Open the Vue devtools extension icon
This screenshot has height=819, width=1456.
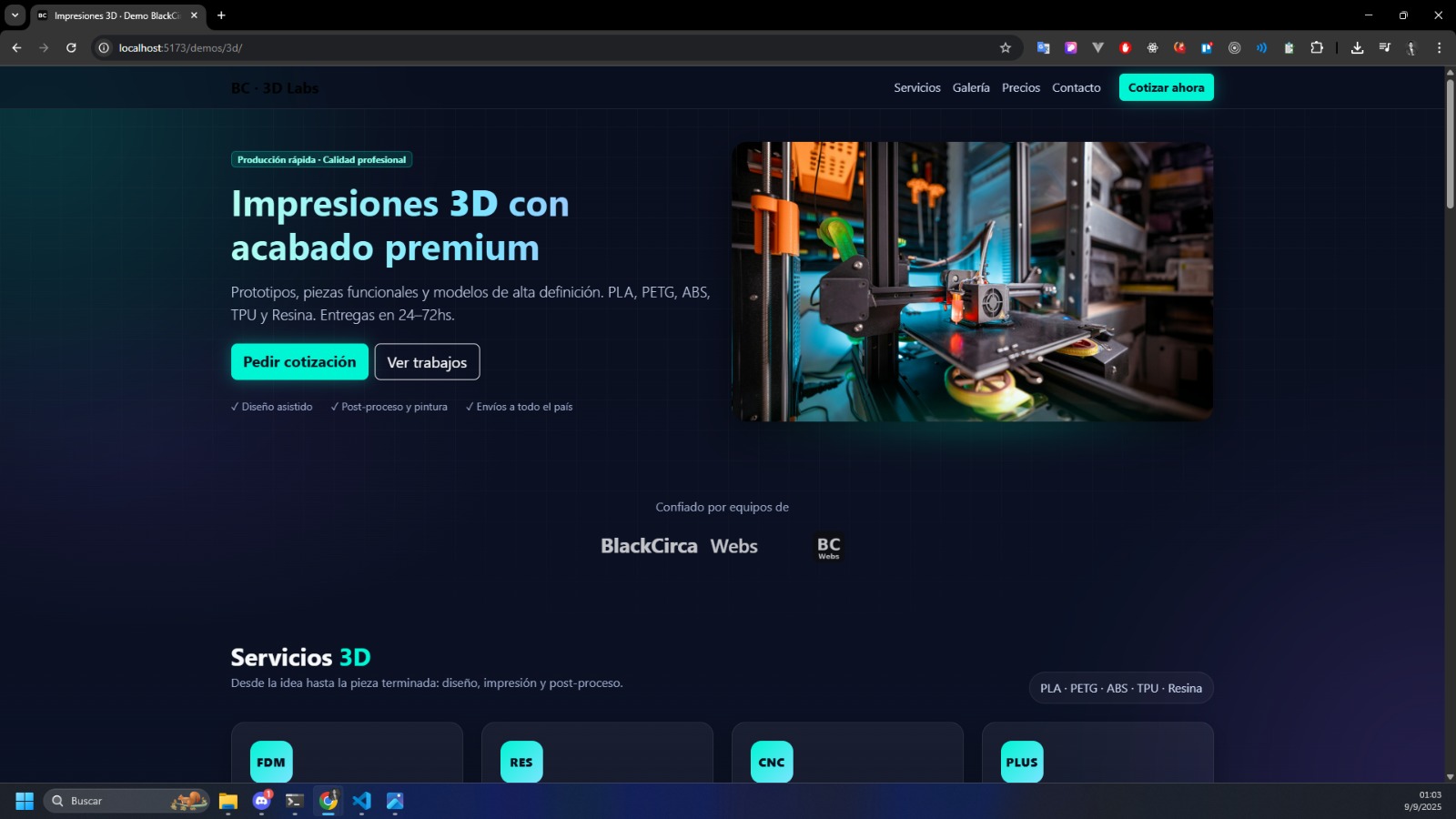(x=1098, y=48)
